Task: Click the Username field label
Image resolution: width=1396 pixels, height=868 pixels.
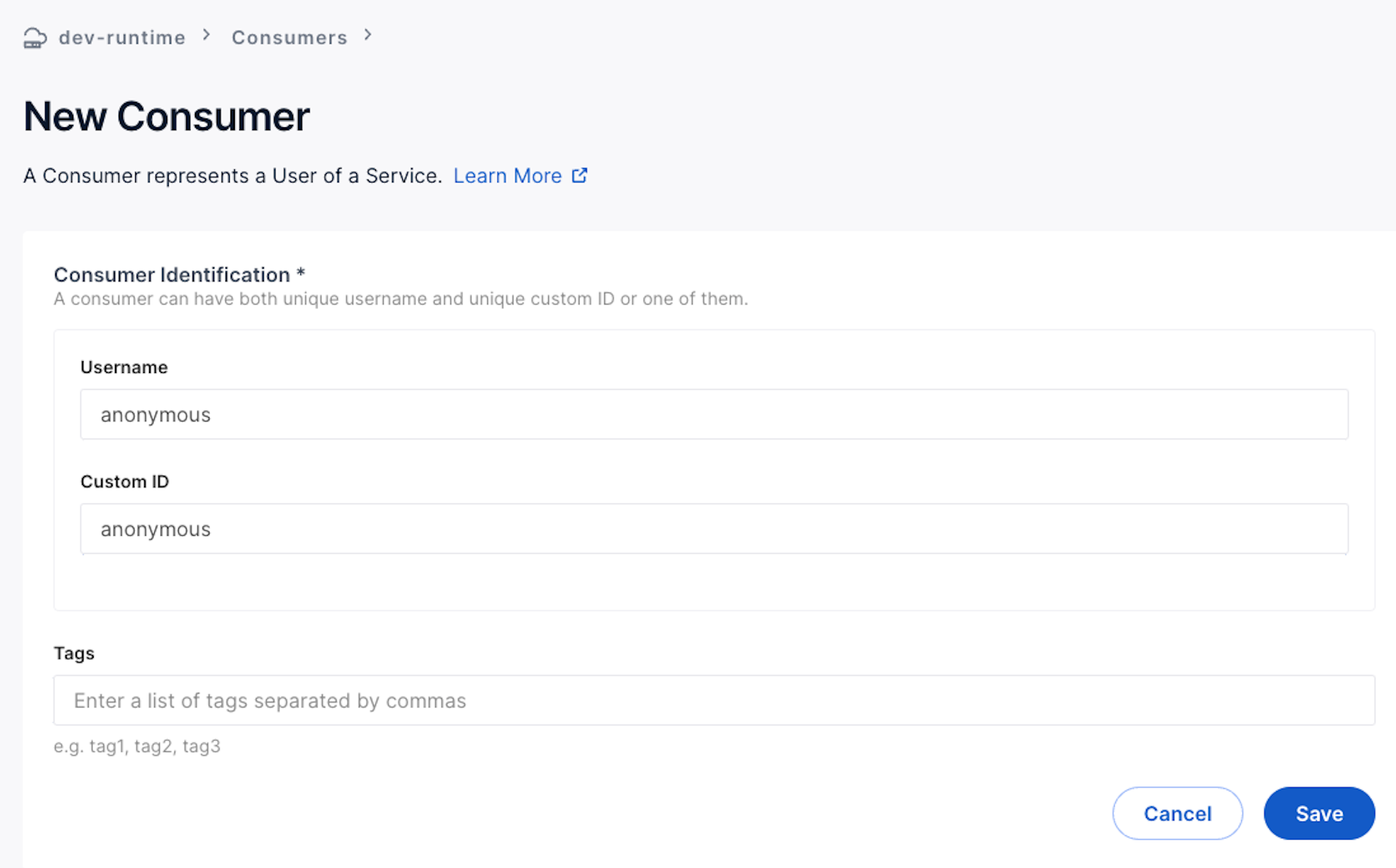Action: 124,367
